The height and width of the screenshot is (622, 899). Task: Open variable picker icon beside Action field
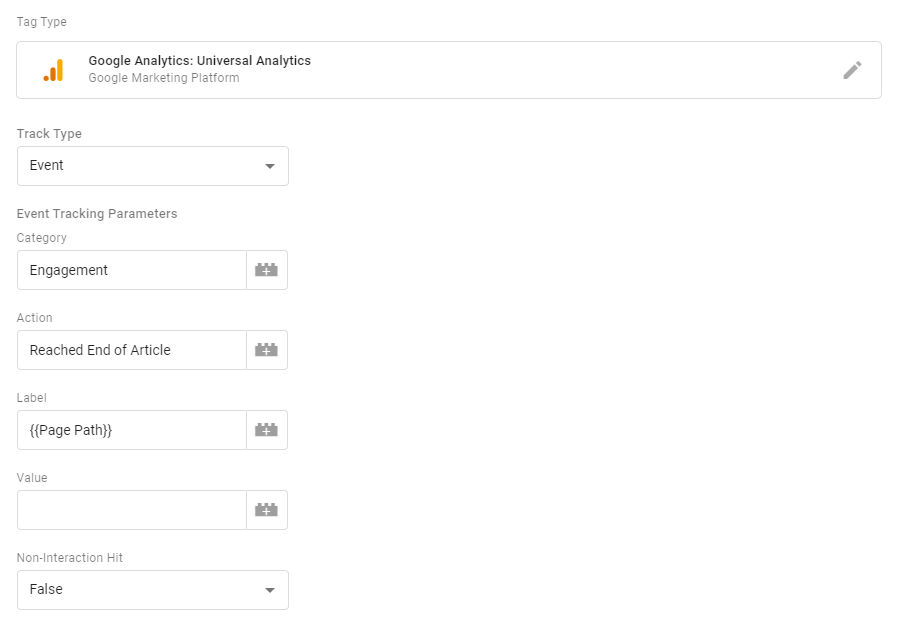point(267,350)
